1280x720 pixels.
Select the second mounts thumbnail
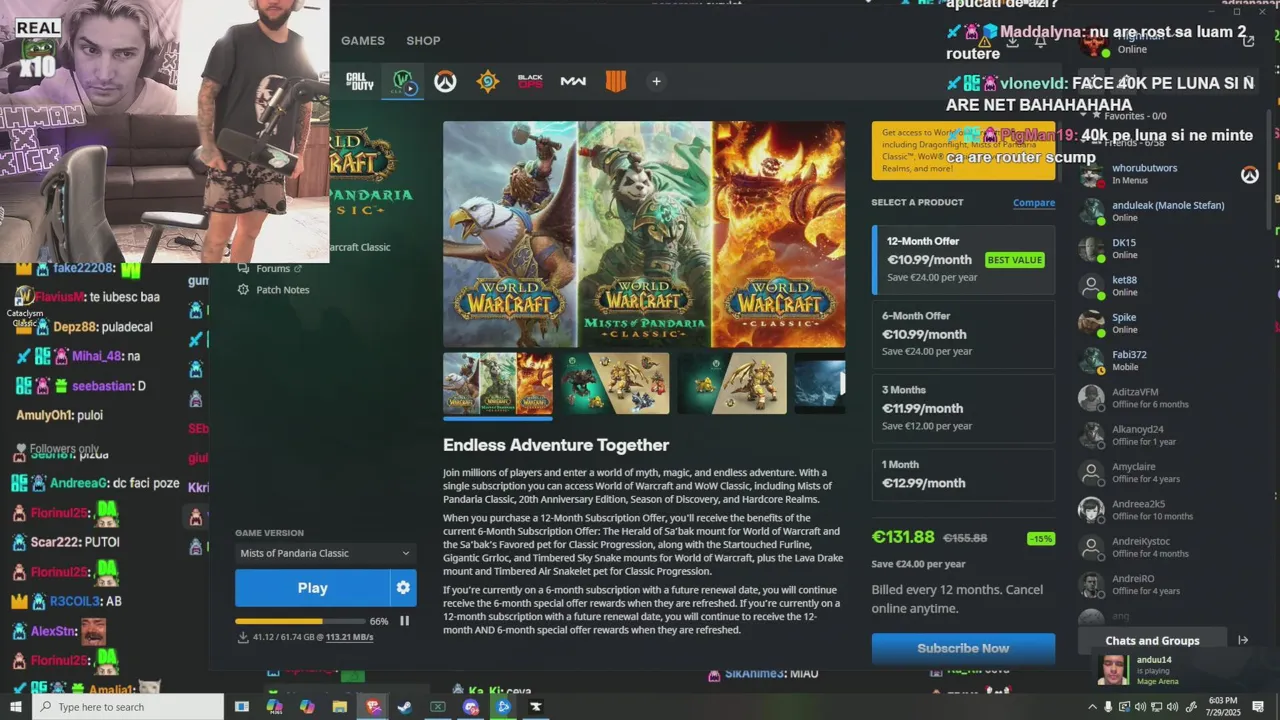point(615,383)
